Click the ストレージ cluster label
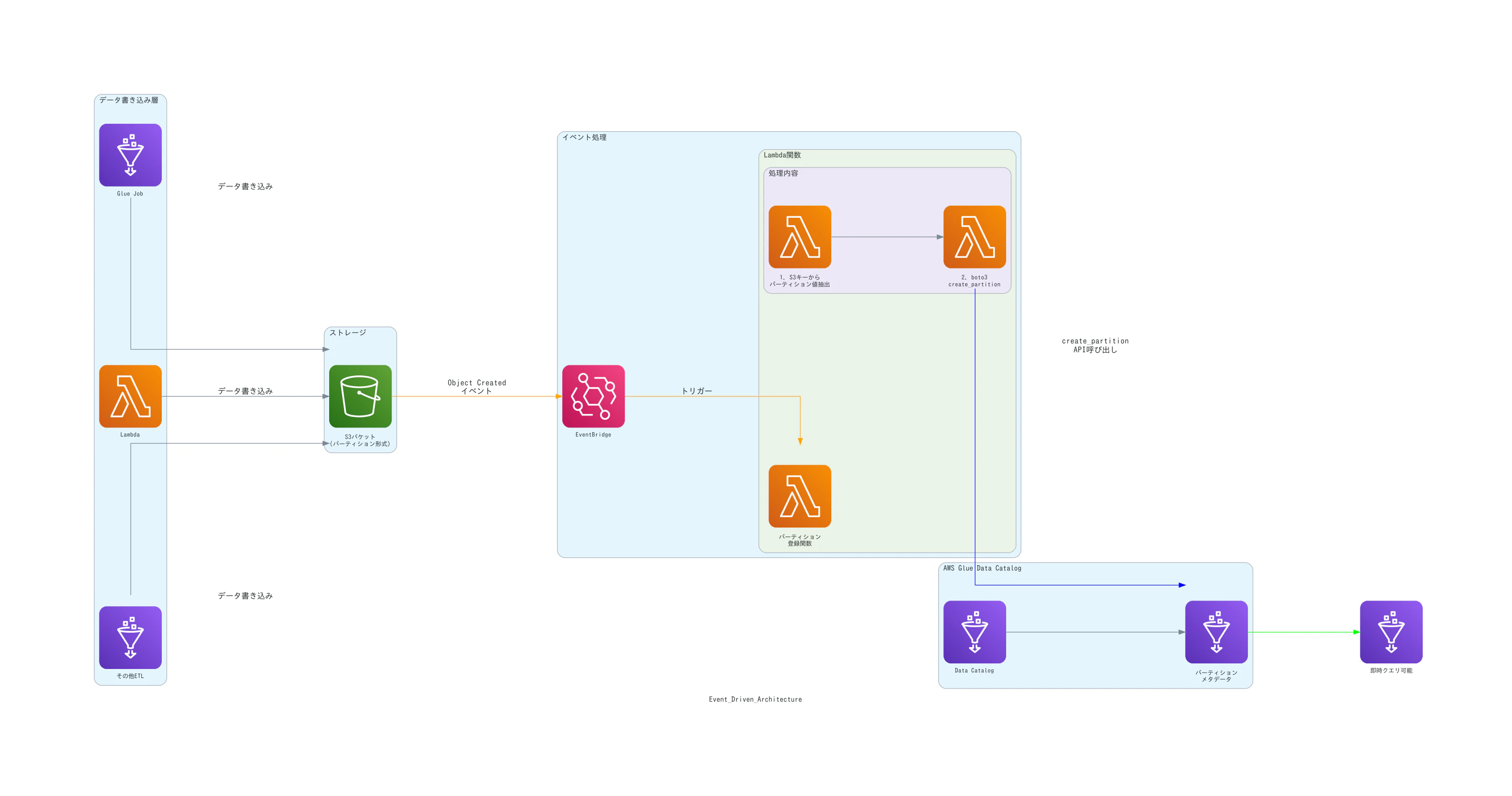This screenshot has height=796, width=1512. (348, 333)
